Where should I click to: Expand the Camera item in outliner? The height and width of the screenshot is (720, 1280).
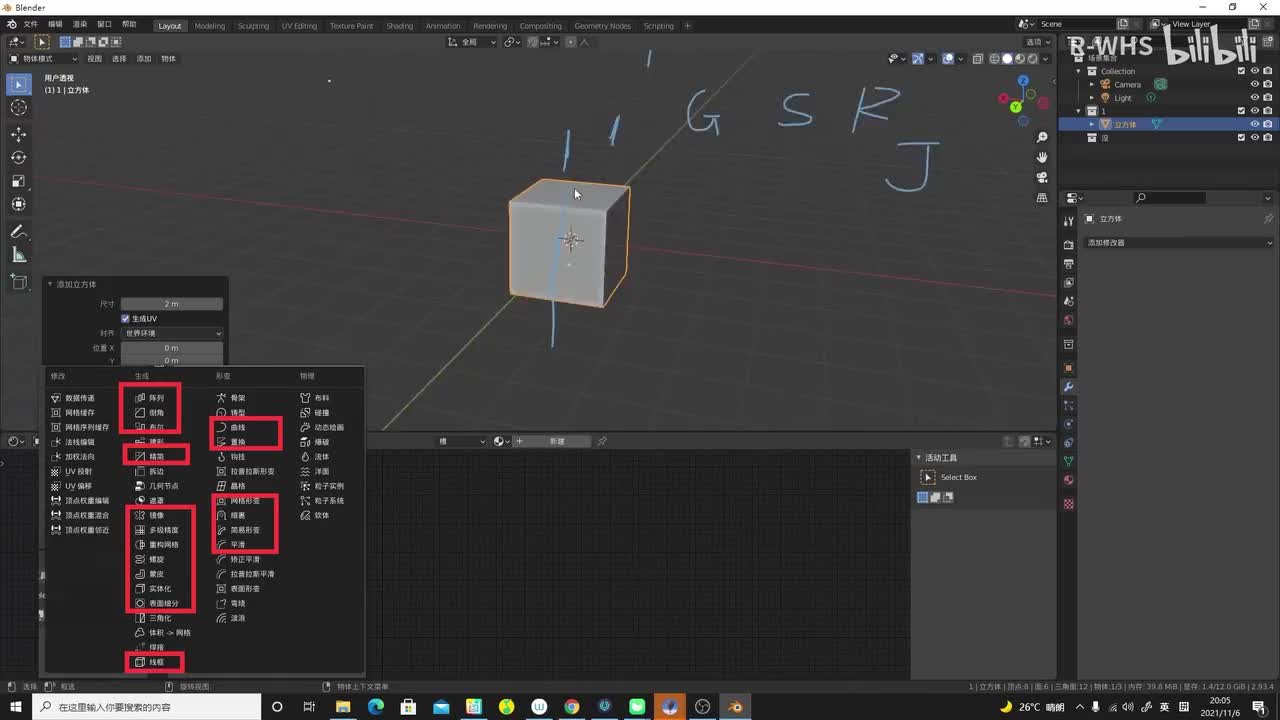click(x=1093, y=84)
